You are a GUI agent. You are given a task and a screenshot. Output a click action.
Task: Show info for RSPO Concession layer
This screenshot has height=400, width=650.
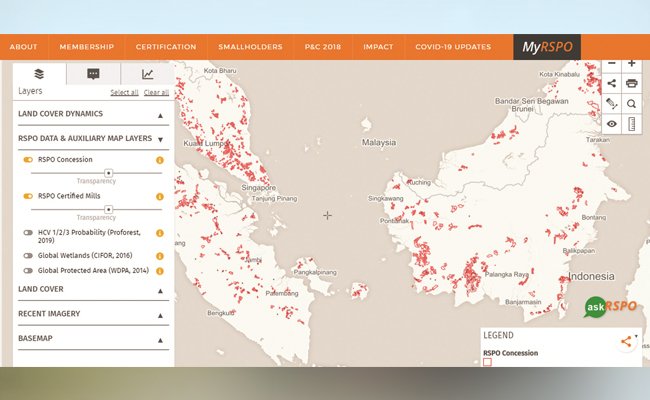[160, 160]
